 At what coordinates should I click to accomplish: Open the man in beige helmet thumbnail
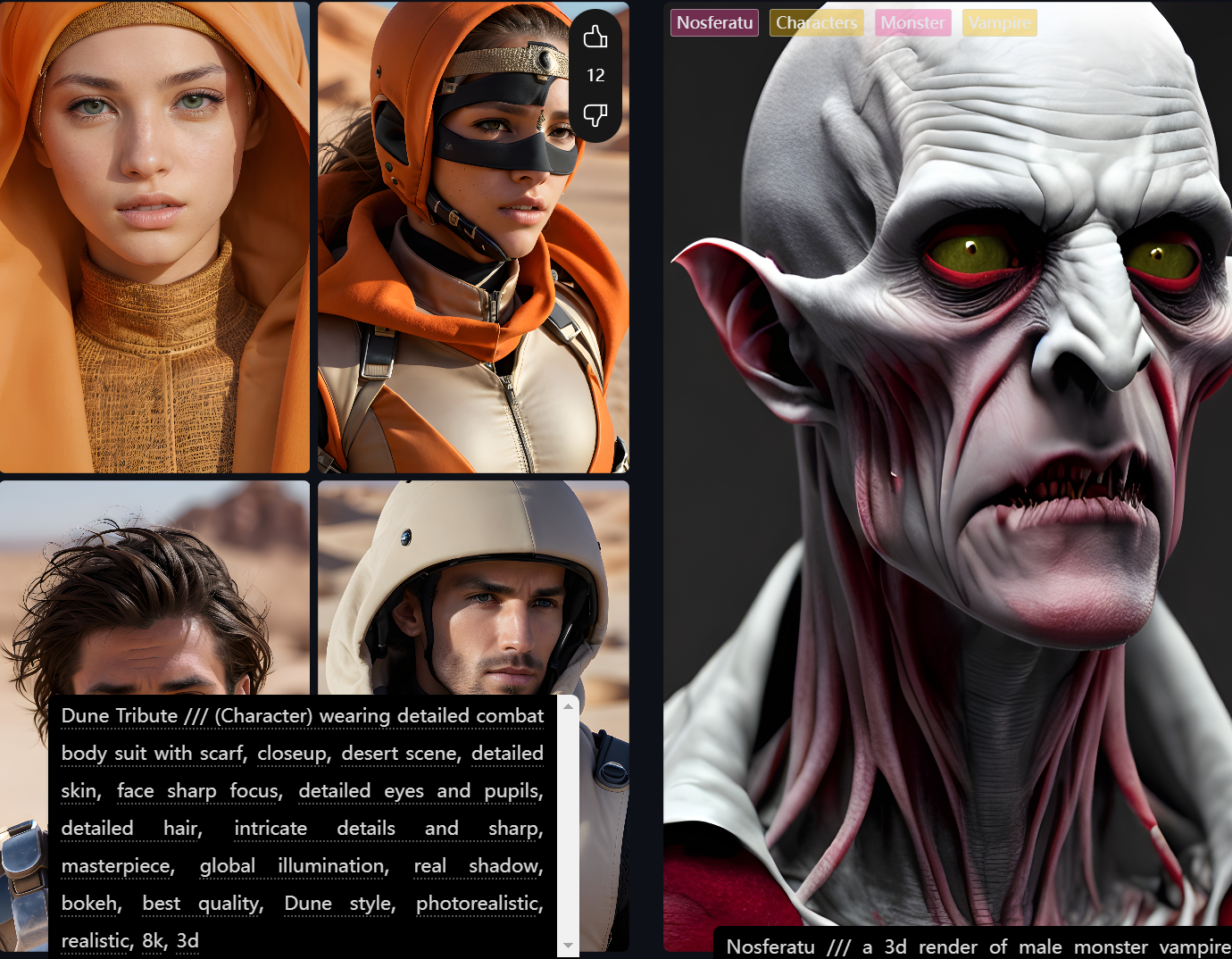(x=473, y=589)
